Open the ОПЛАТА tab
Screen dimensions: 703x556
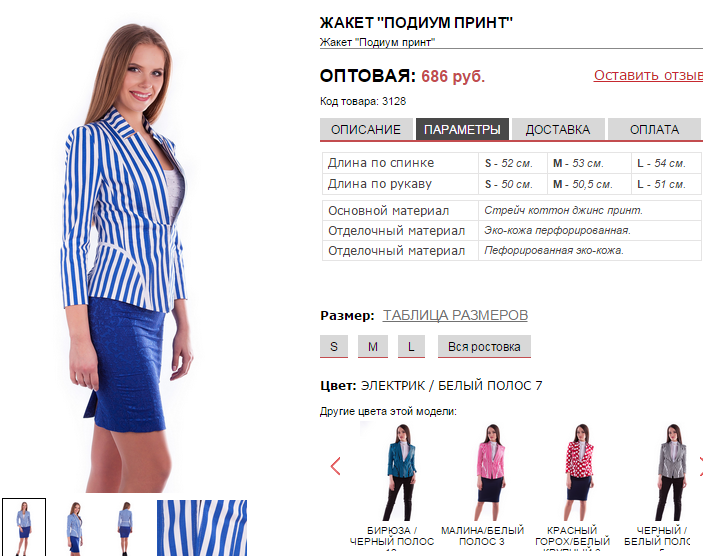click(x=654, y=129)
